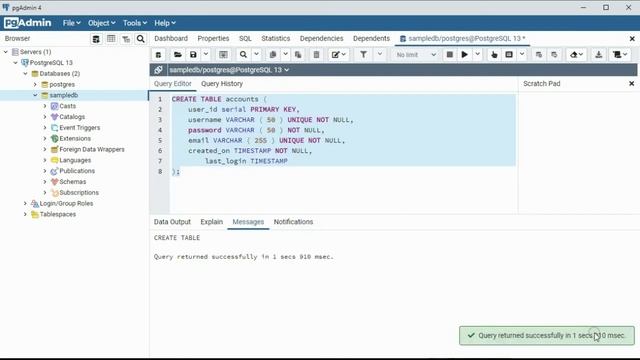The width and height of the screenshot is (640, 360).
Task: Click connection status link icon
Action: pos(158,70)
